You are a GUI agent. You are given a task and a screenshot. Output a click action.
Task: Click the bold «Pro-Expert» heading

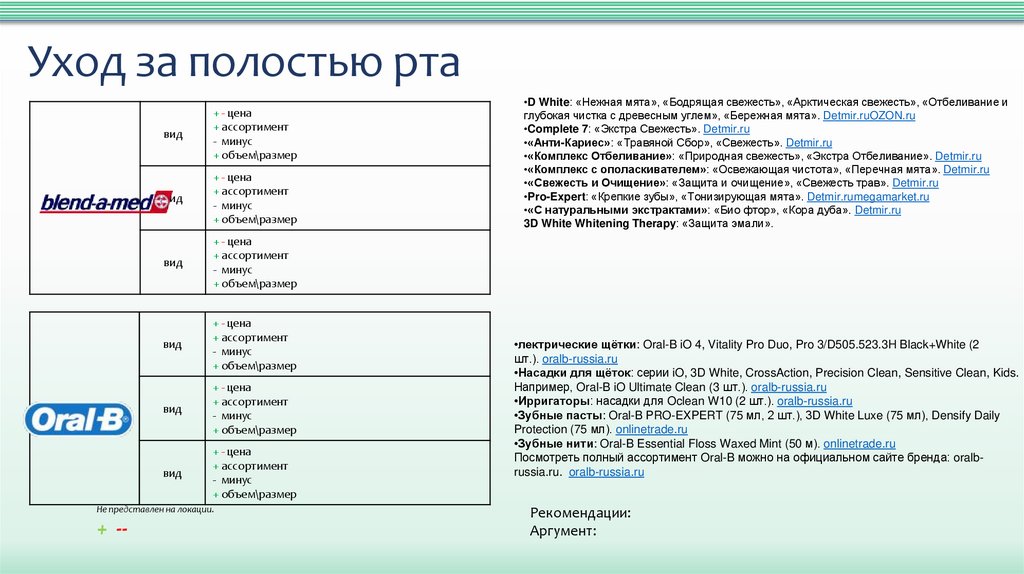[x=556, y=197]
